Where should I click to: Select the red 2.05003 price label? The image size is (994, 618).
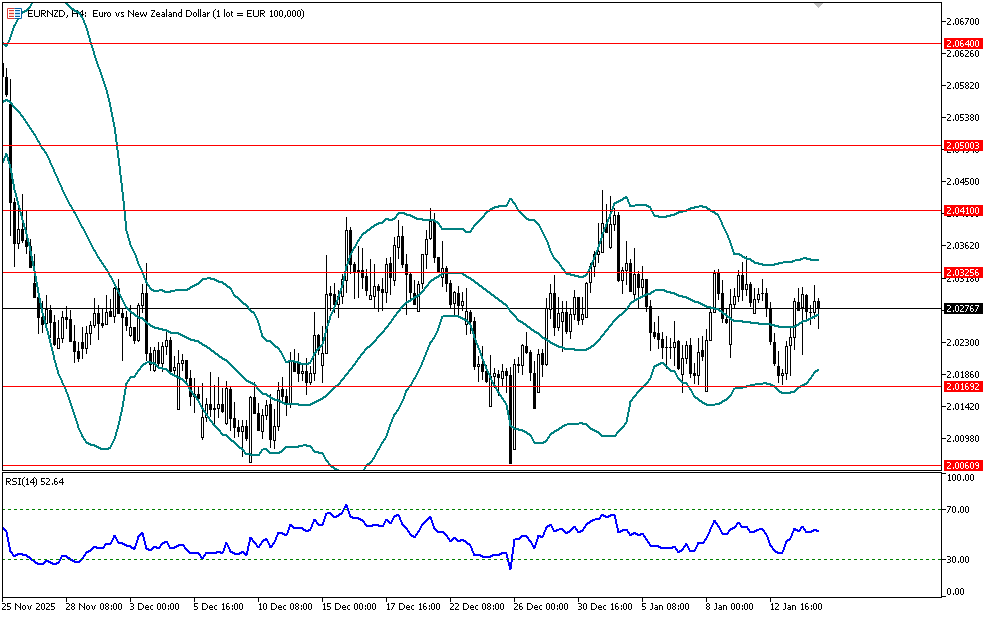[963, 146]
